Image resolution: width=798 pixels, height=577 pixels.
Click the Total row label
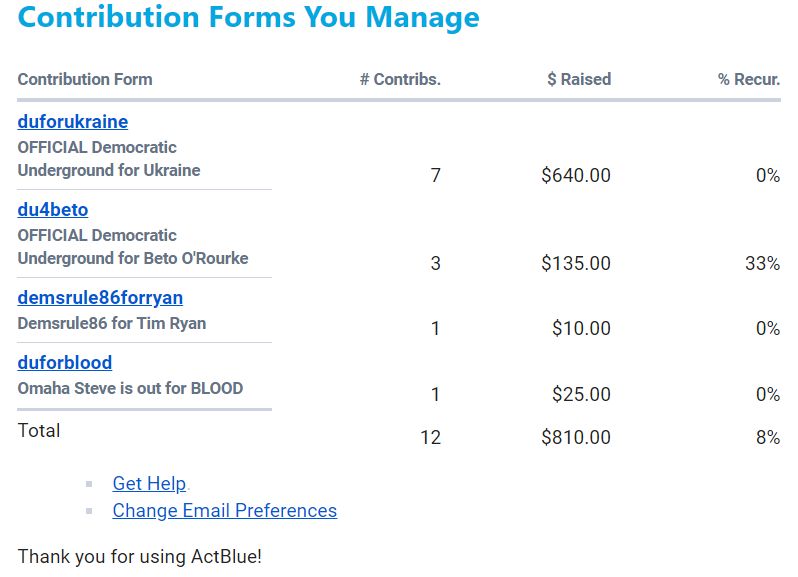tap(39, 431)
